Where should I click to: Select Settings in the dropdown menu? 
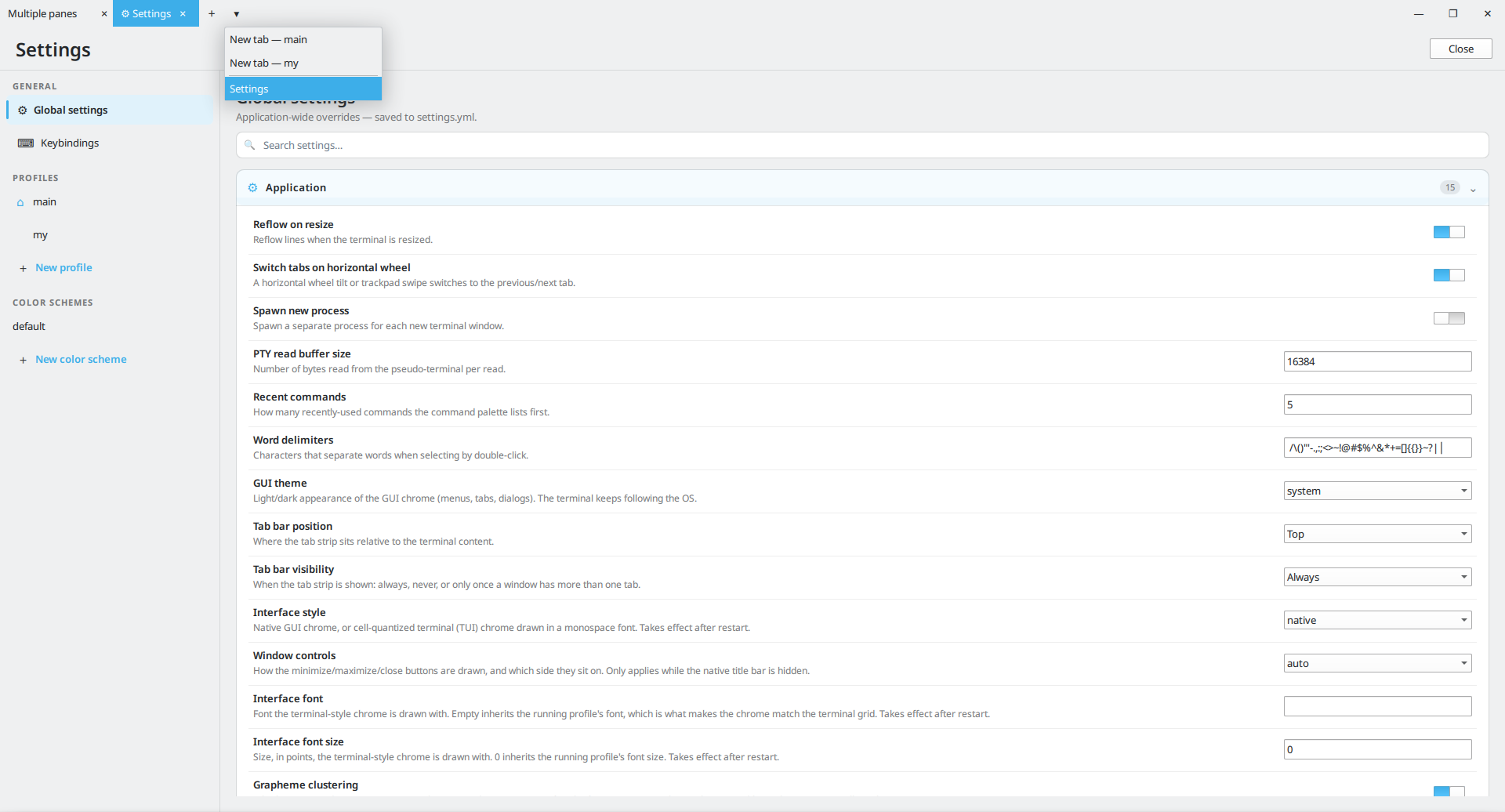coord(303,89)
